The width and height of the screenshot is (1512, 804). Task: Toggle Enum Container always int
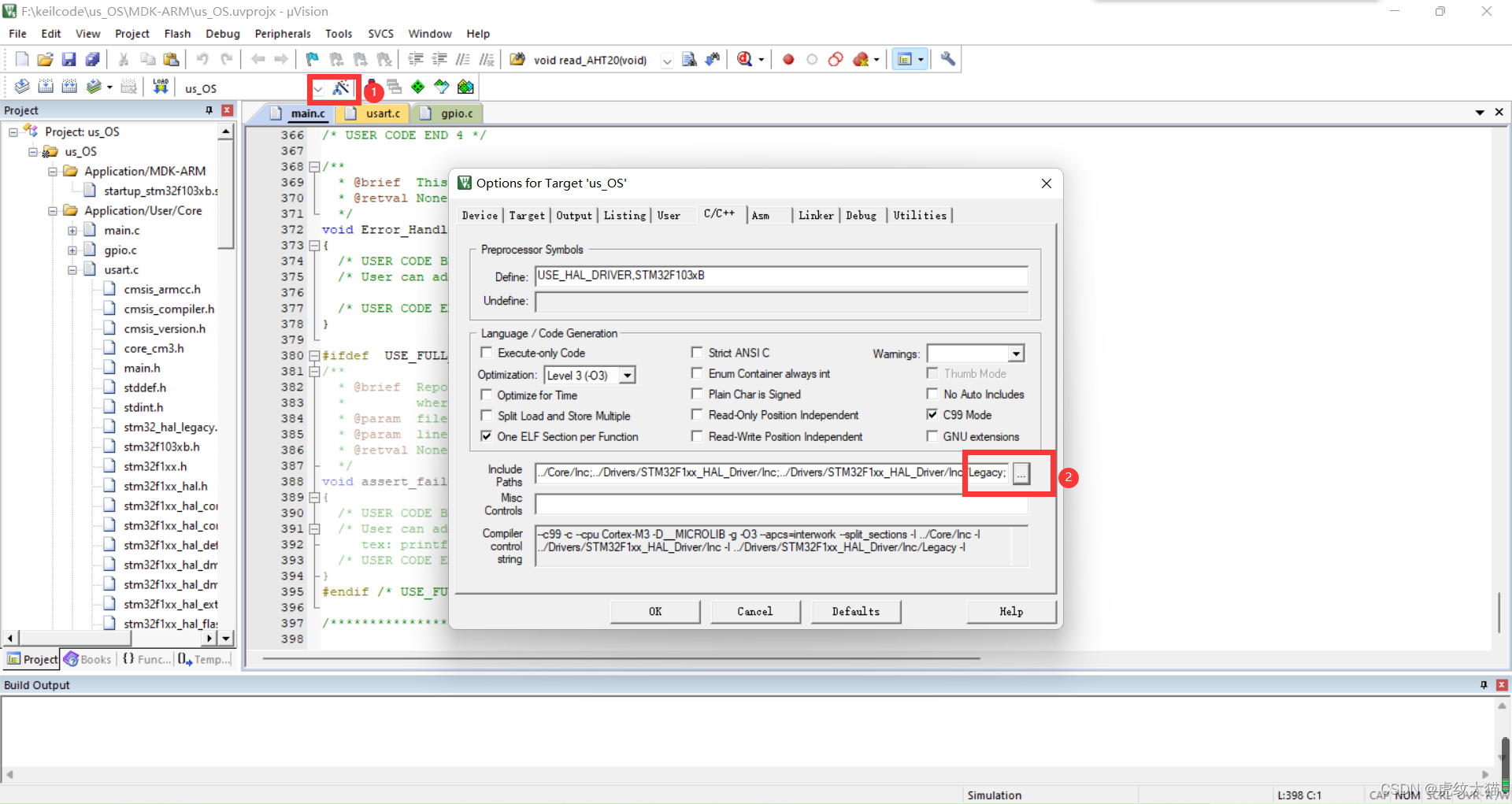(697, 372)
